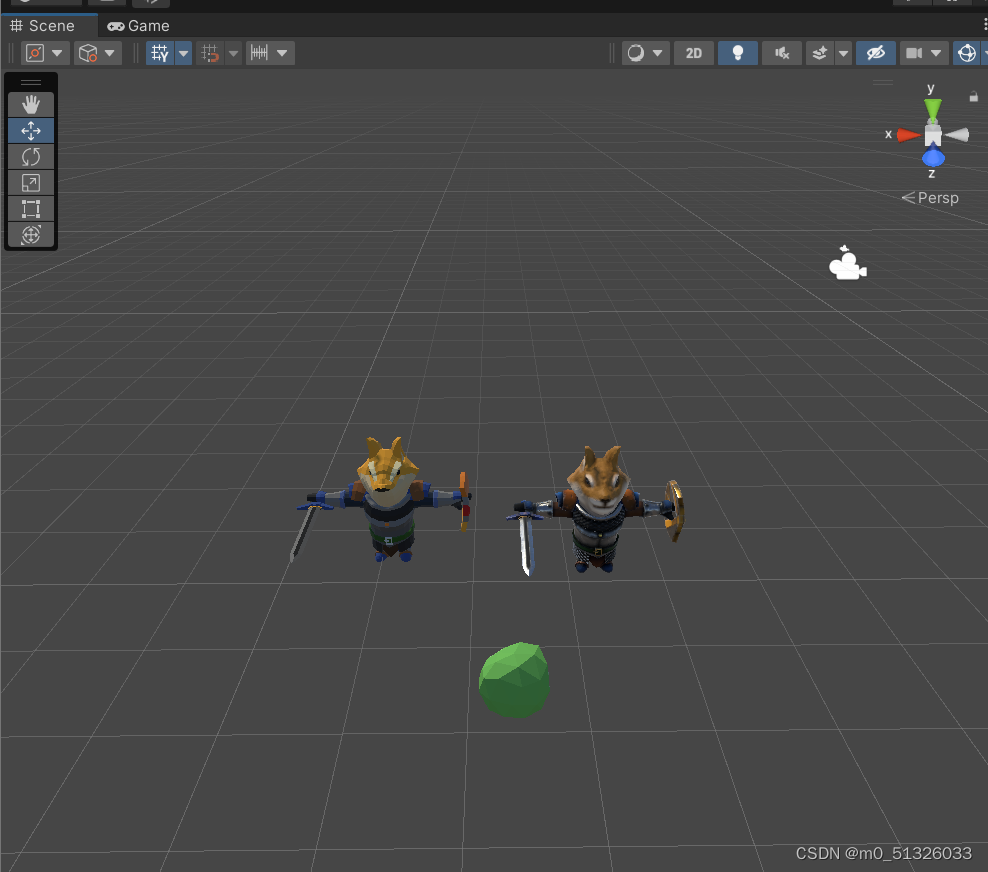
Task: Open the Scene view more options menu
Action: [984, 25]
